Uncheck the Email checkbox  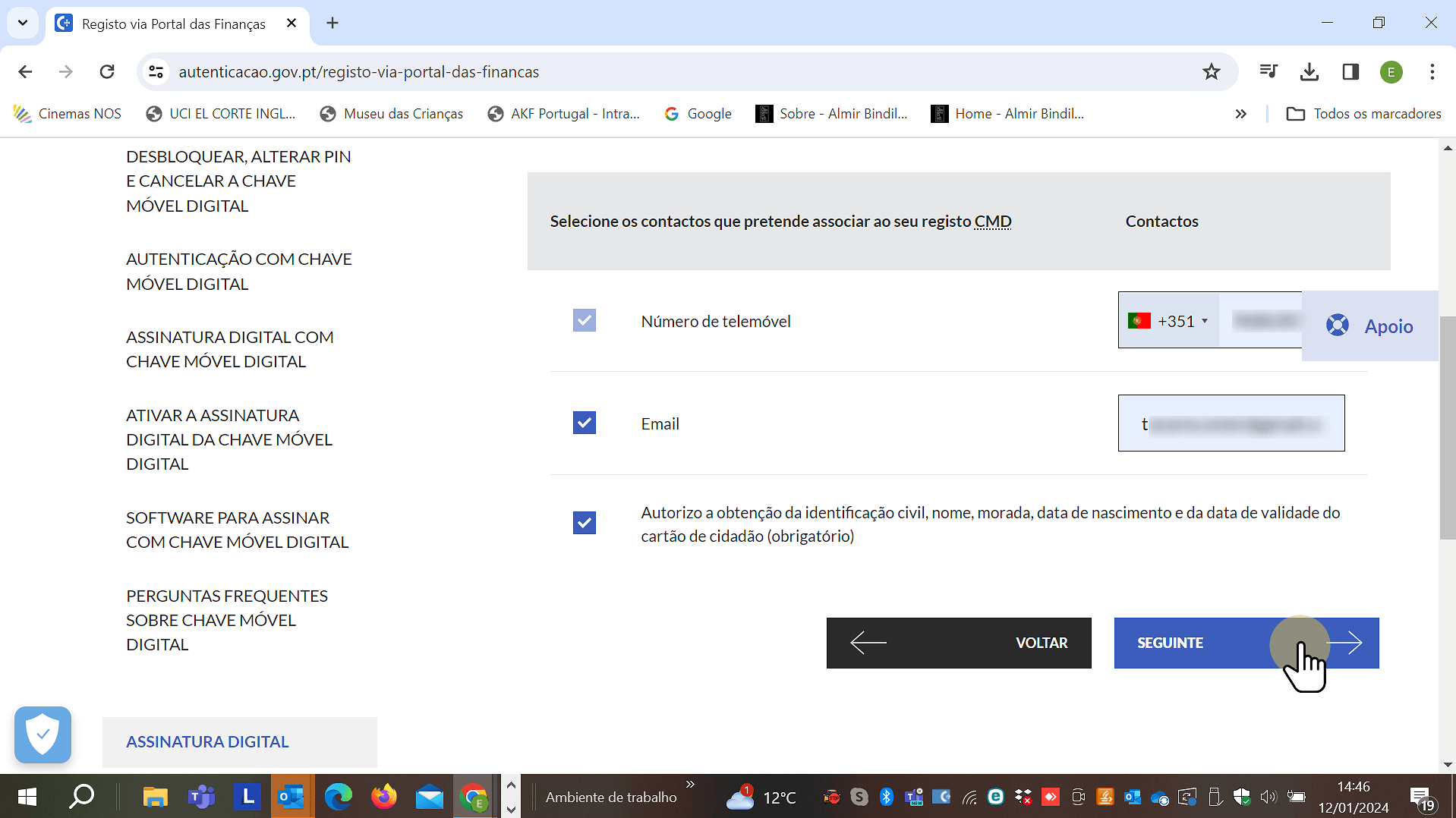point(584,423)
